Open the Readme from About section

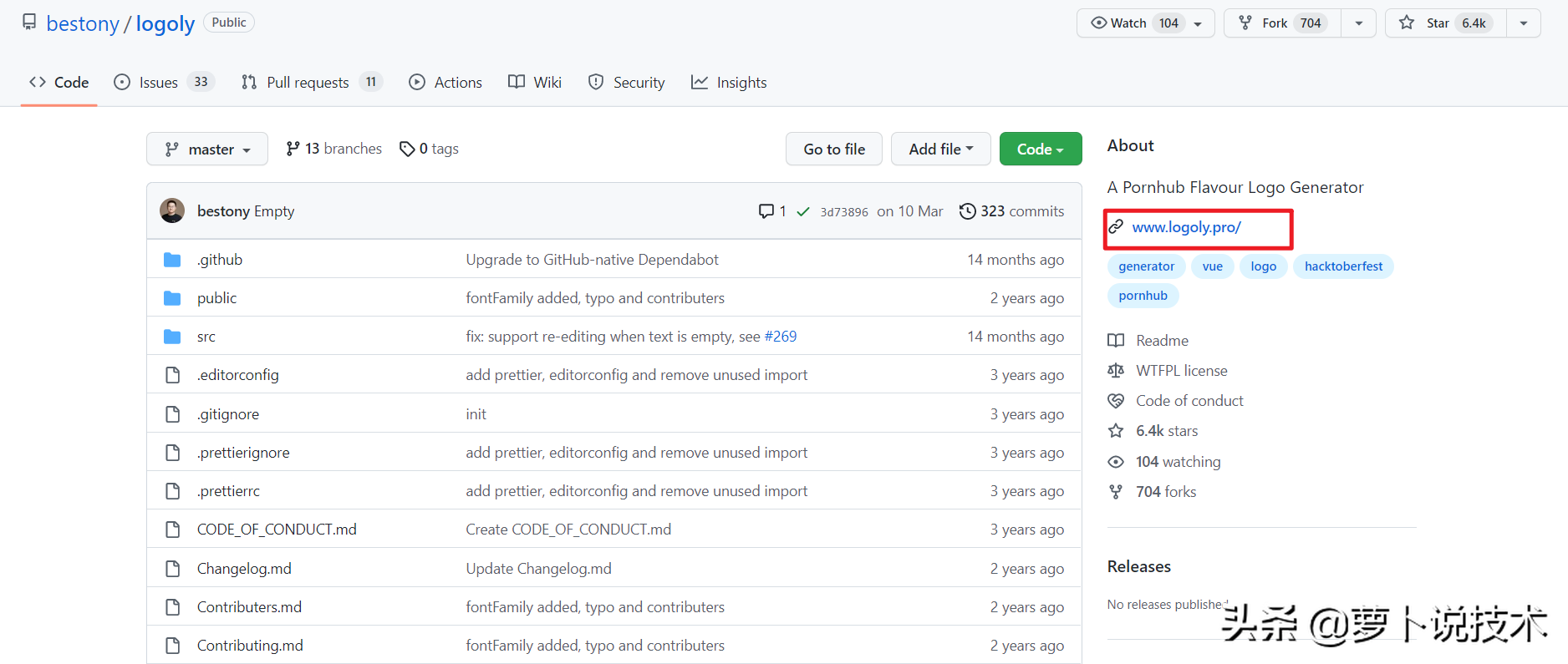[x=1162, y=341]
